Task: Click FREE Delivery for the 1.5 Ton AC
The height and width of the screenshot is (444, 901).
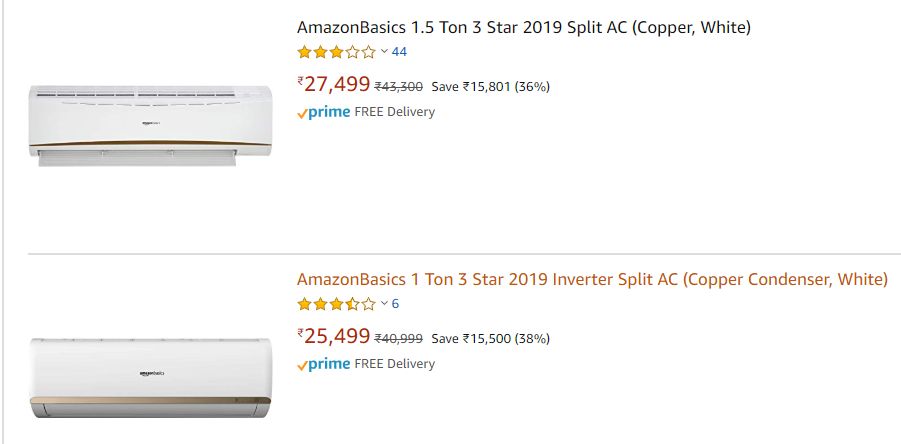Action: point(395,112)
